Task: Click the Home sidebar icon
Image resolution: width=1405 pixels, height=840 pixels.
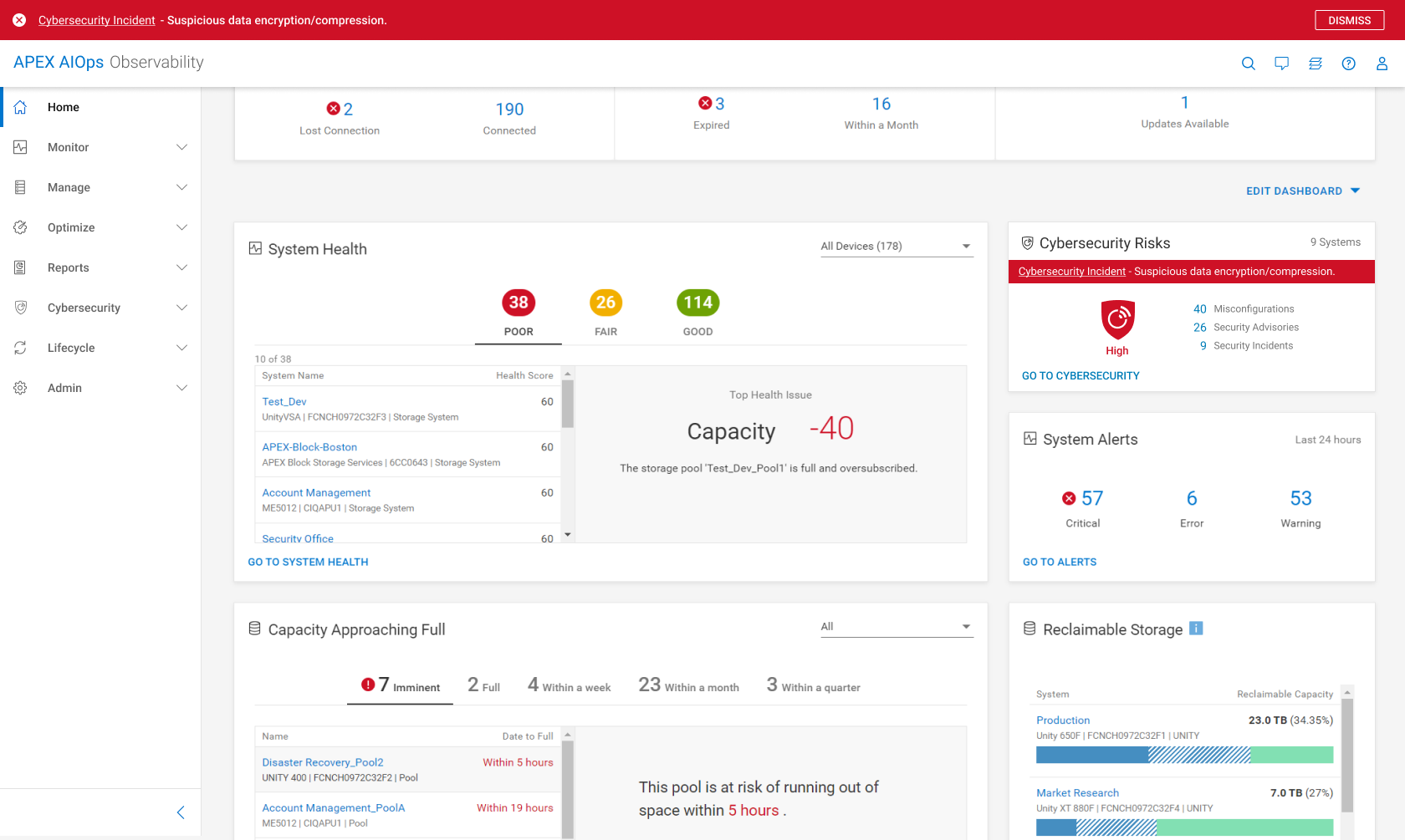Action: tap(20, 107)
